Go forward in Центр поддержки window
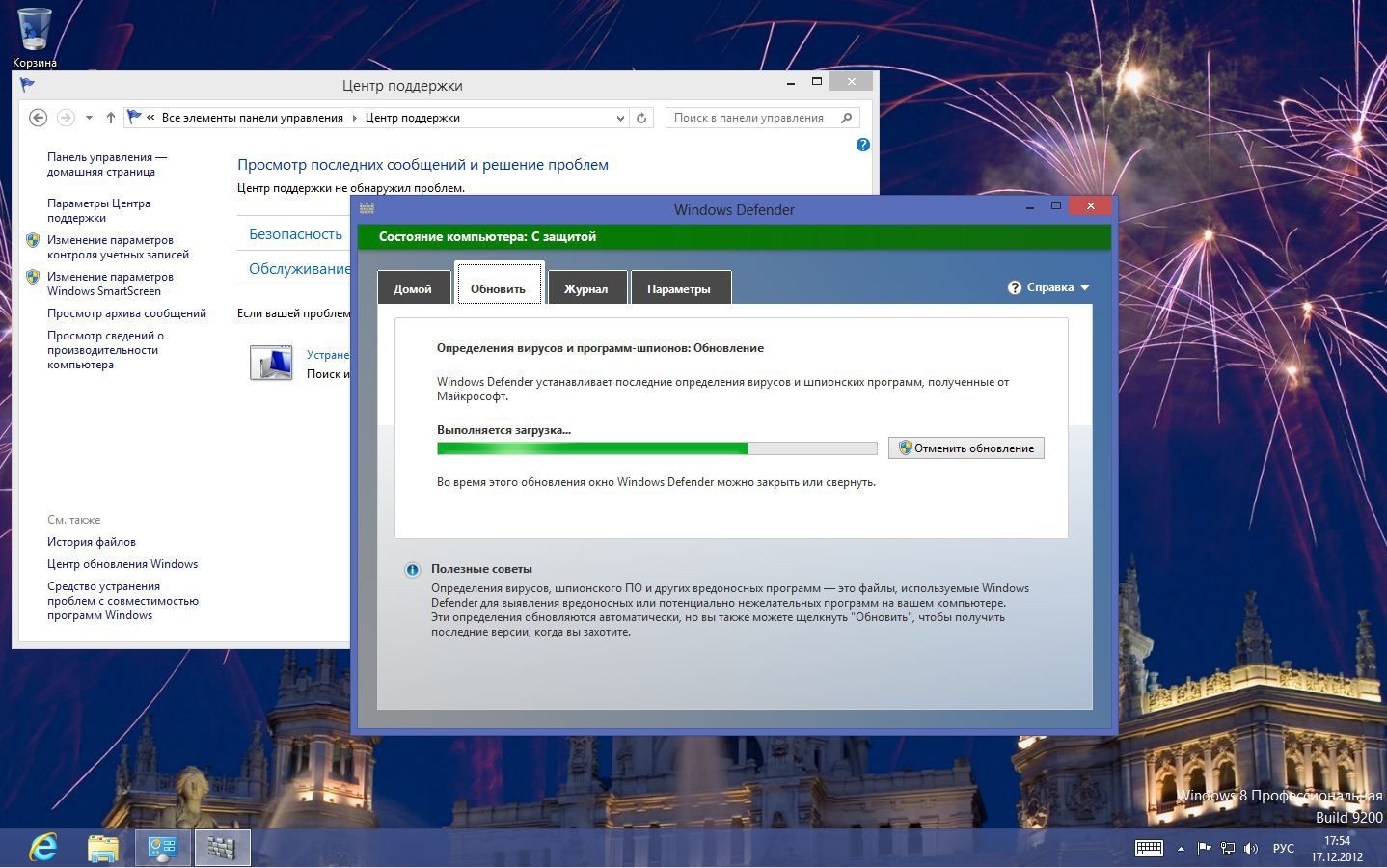 66,118
